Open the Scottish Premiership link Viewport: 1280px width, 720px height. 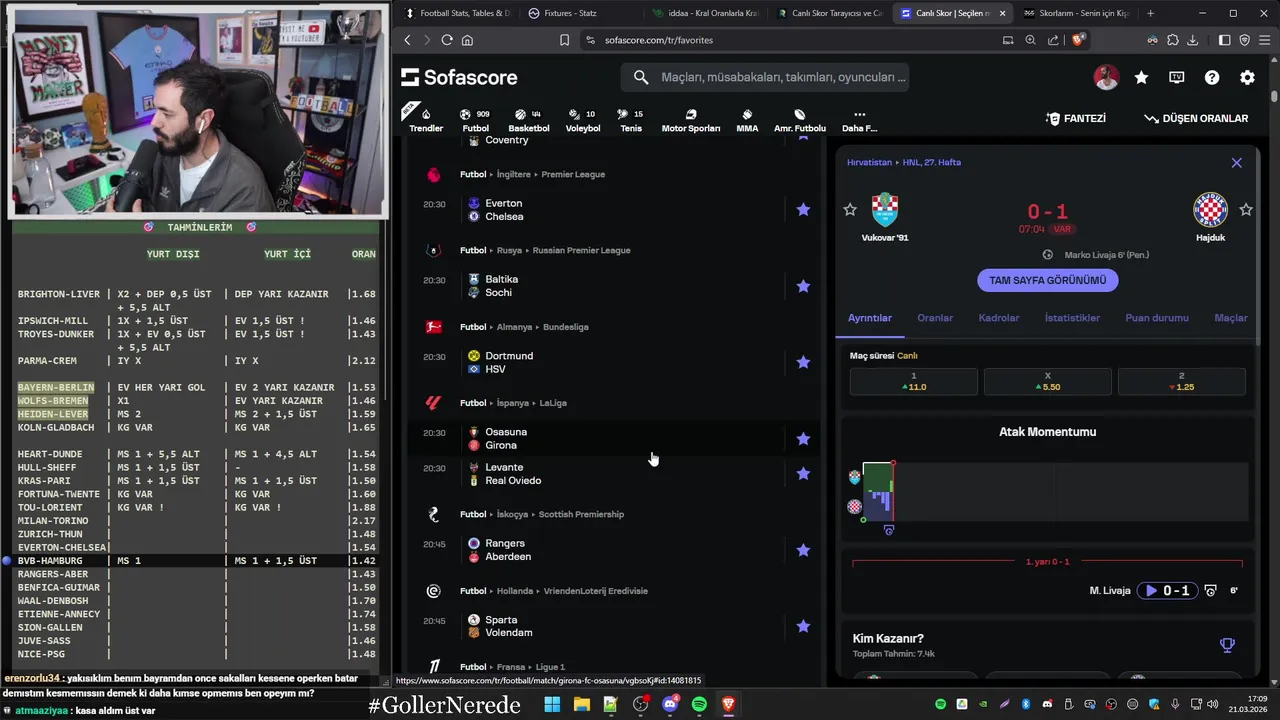point(581,514)
